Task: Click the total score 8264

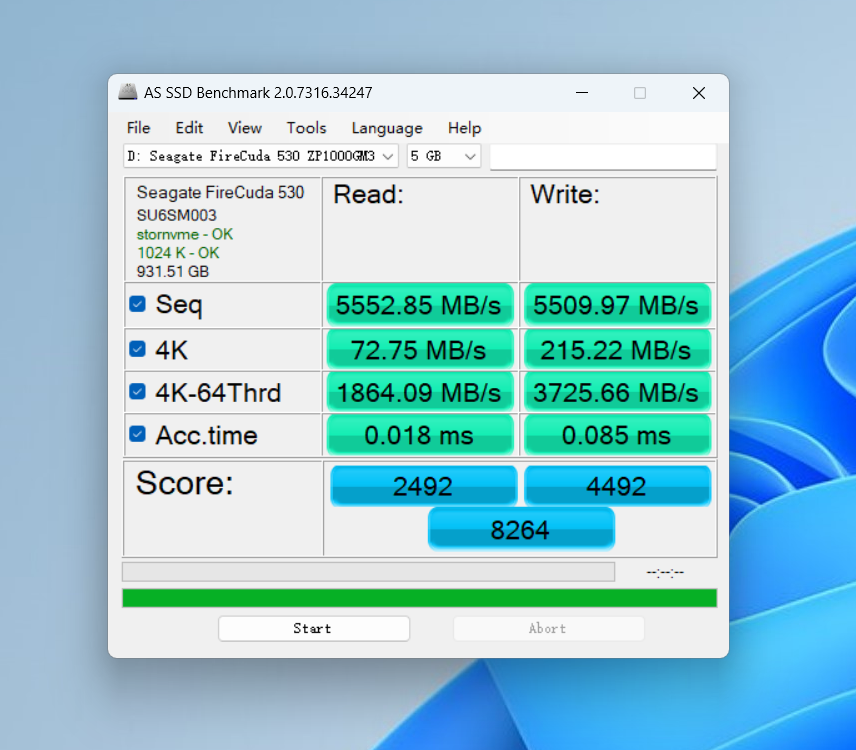Action: tap(521, 529)
